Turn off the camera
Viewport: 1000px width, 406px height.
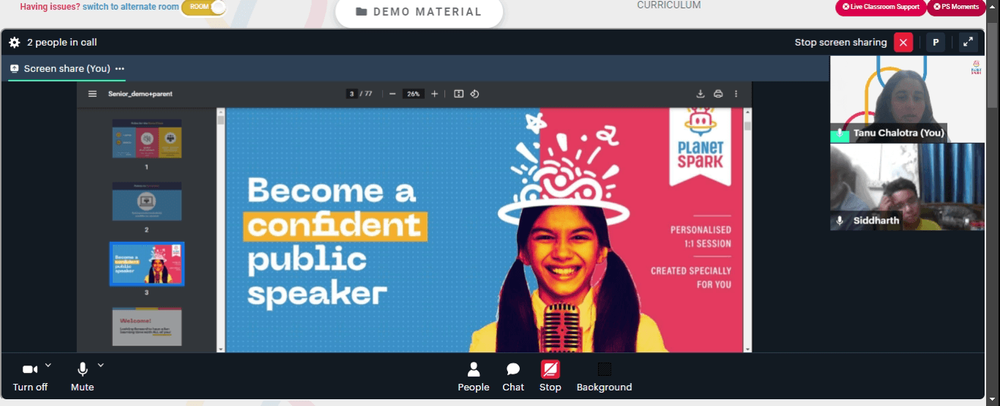30,377
